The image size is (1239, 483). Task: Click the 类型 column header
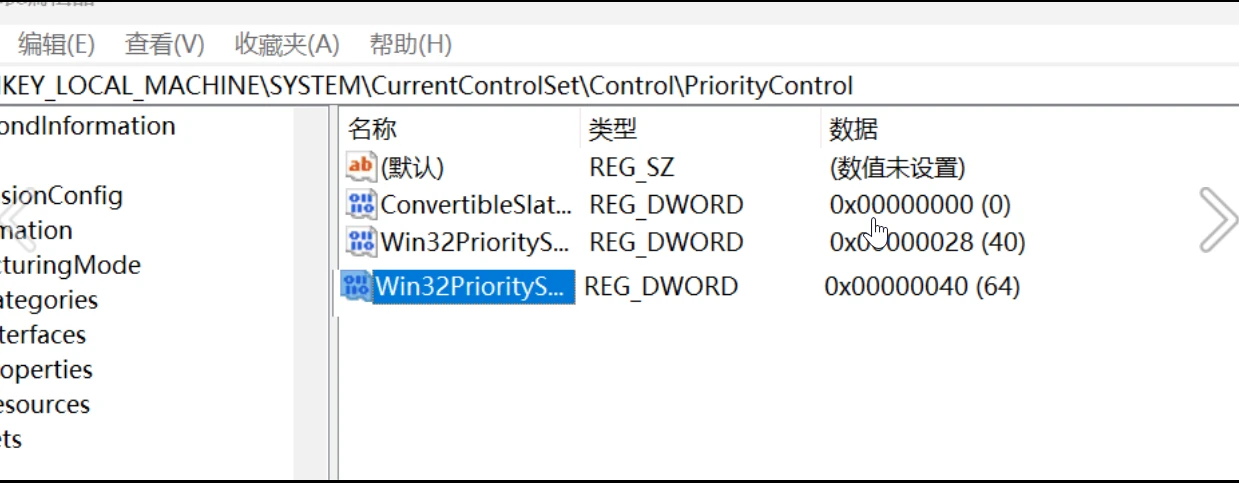pyautogui.click(x=613, y=129)
